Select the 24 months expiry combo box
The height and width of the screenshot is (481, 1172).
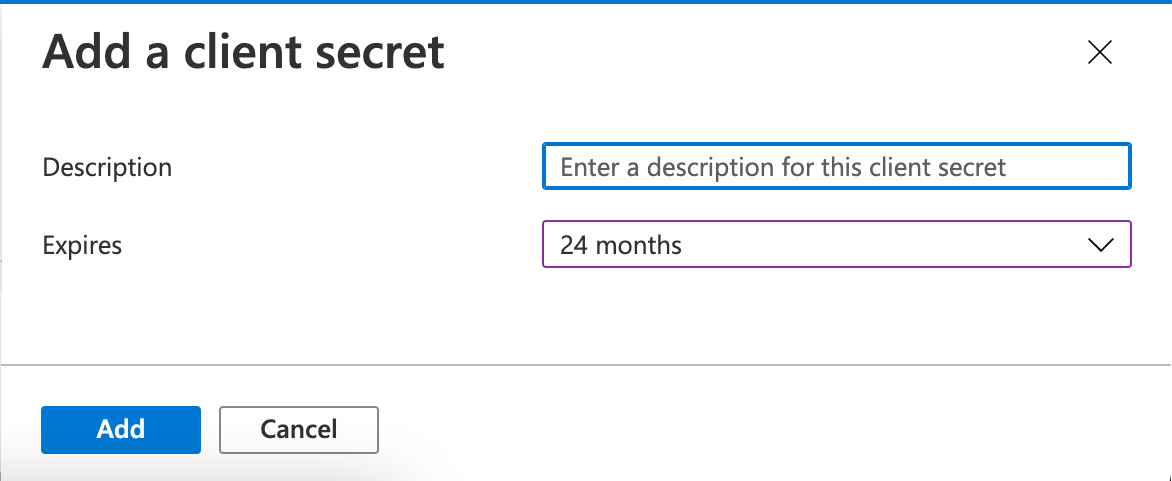click(x=836, y=245)
